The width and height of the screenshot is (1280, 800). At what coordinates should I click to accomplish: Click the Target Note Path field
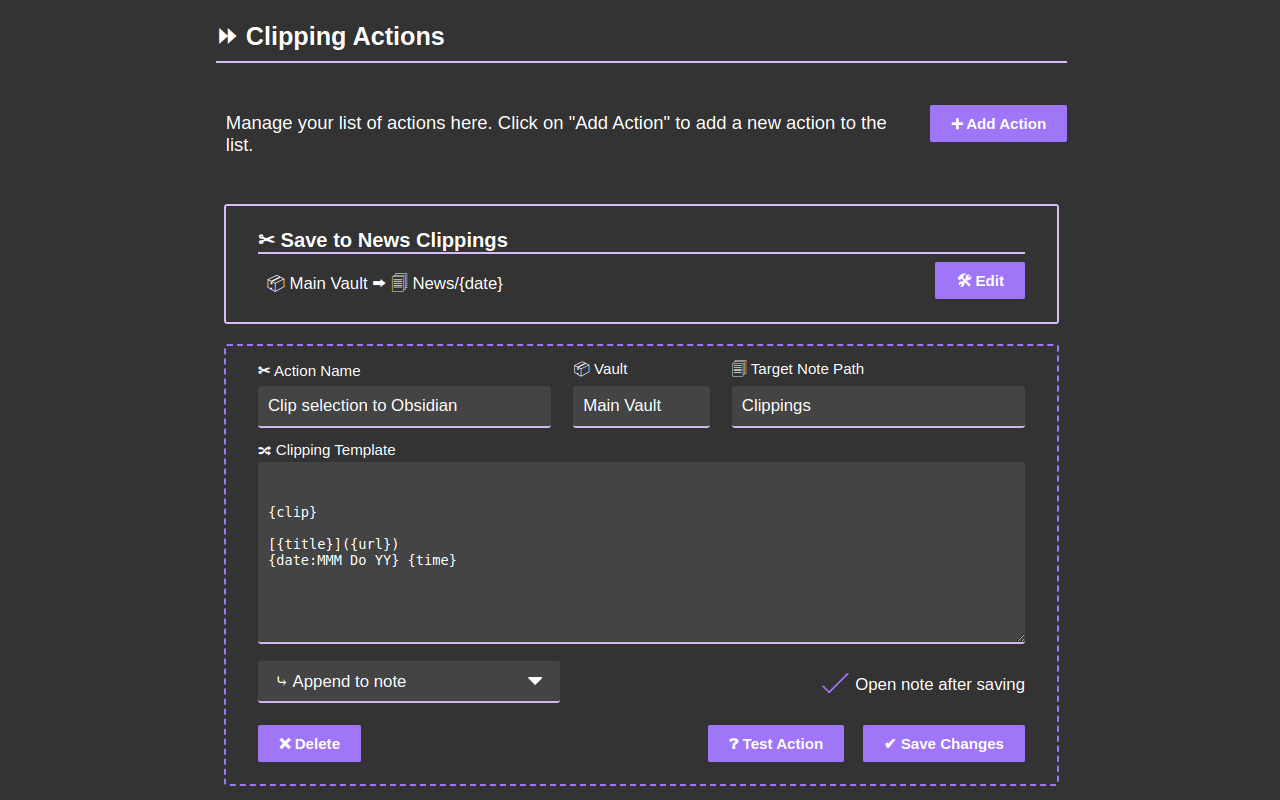[x=877, y=406]
